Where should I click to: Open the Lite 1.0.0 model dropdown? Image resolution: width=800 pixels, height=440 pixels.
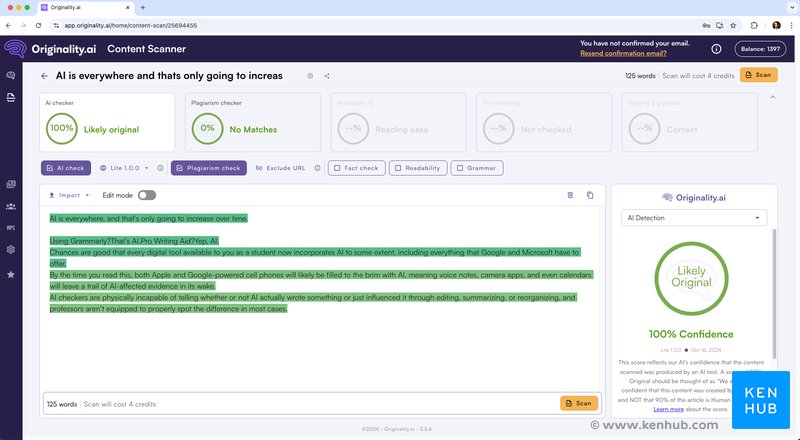click(x=124, y=168)
